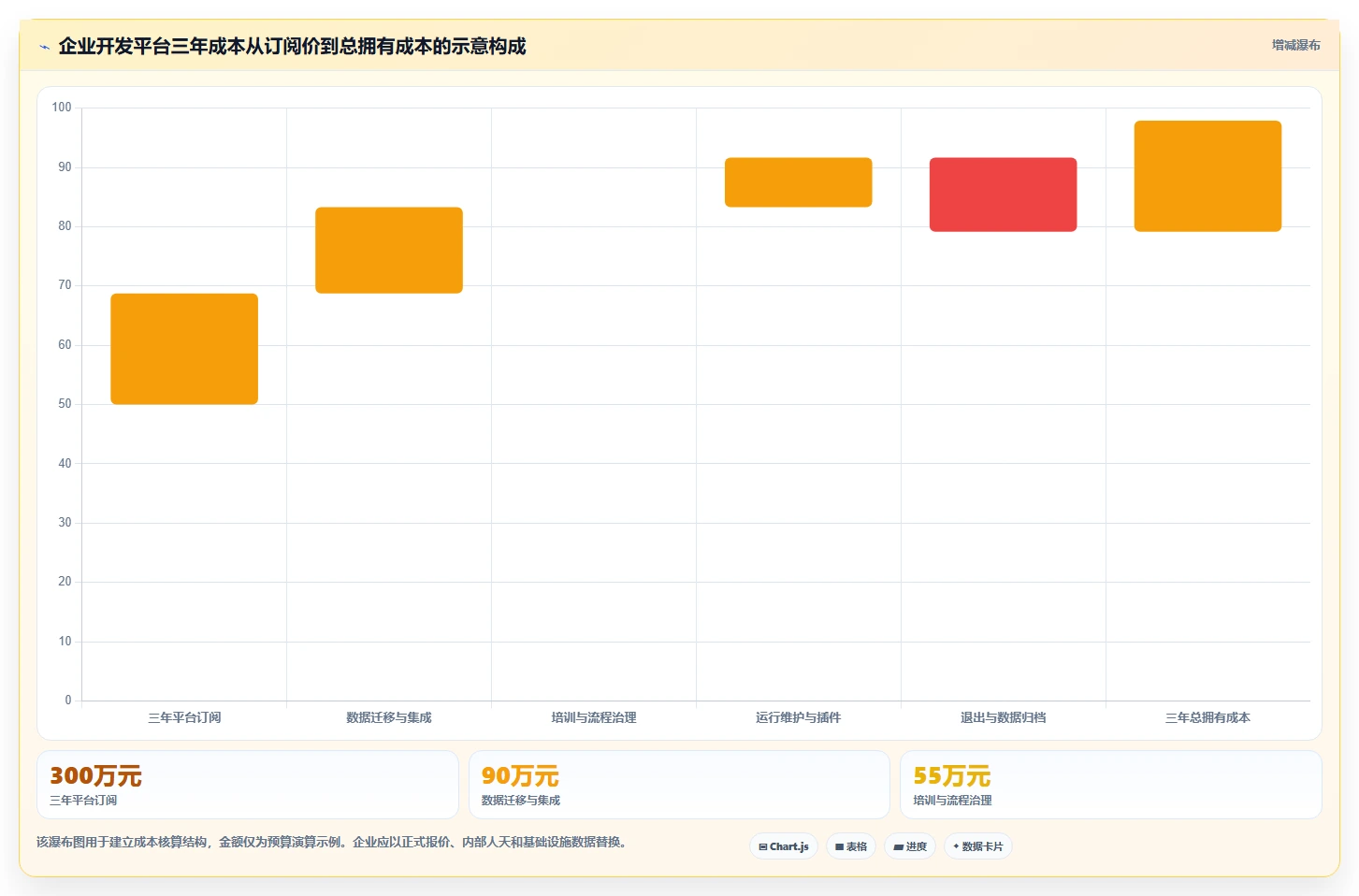Click the 增减瀑布 label in the header
Viewport: 1359px width, 896px height.
point(1295,45)
